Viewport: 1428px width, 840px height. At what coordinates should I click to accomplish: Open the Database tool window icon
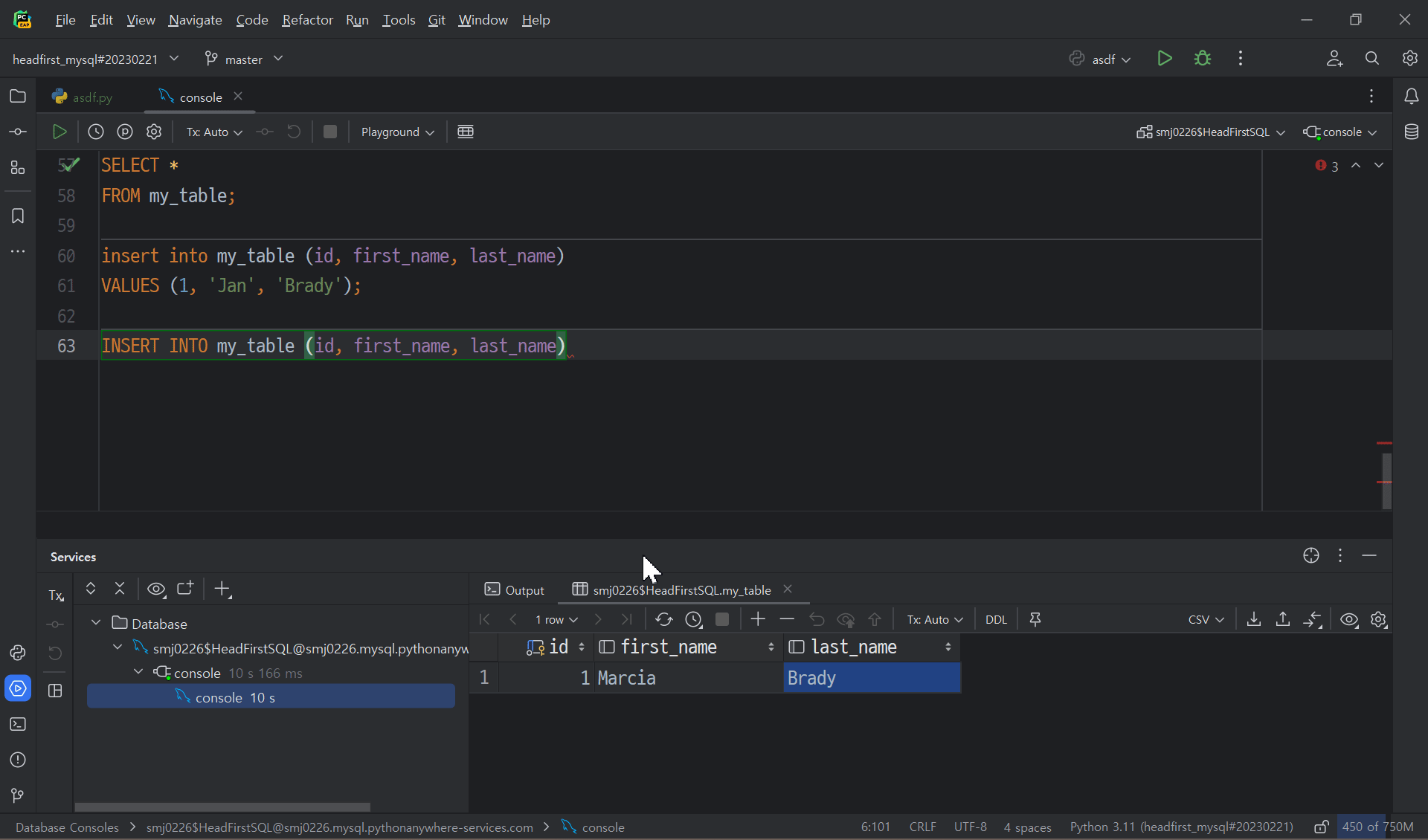coord(1411,132)
